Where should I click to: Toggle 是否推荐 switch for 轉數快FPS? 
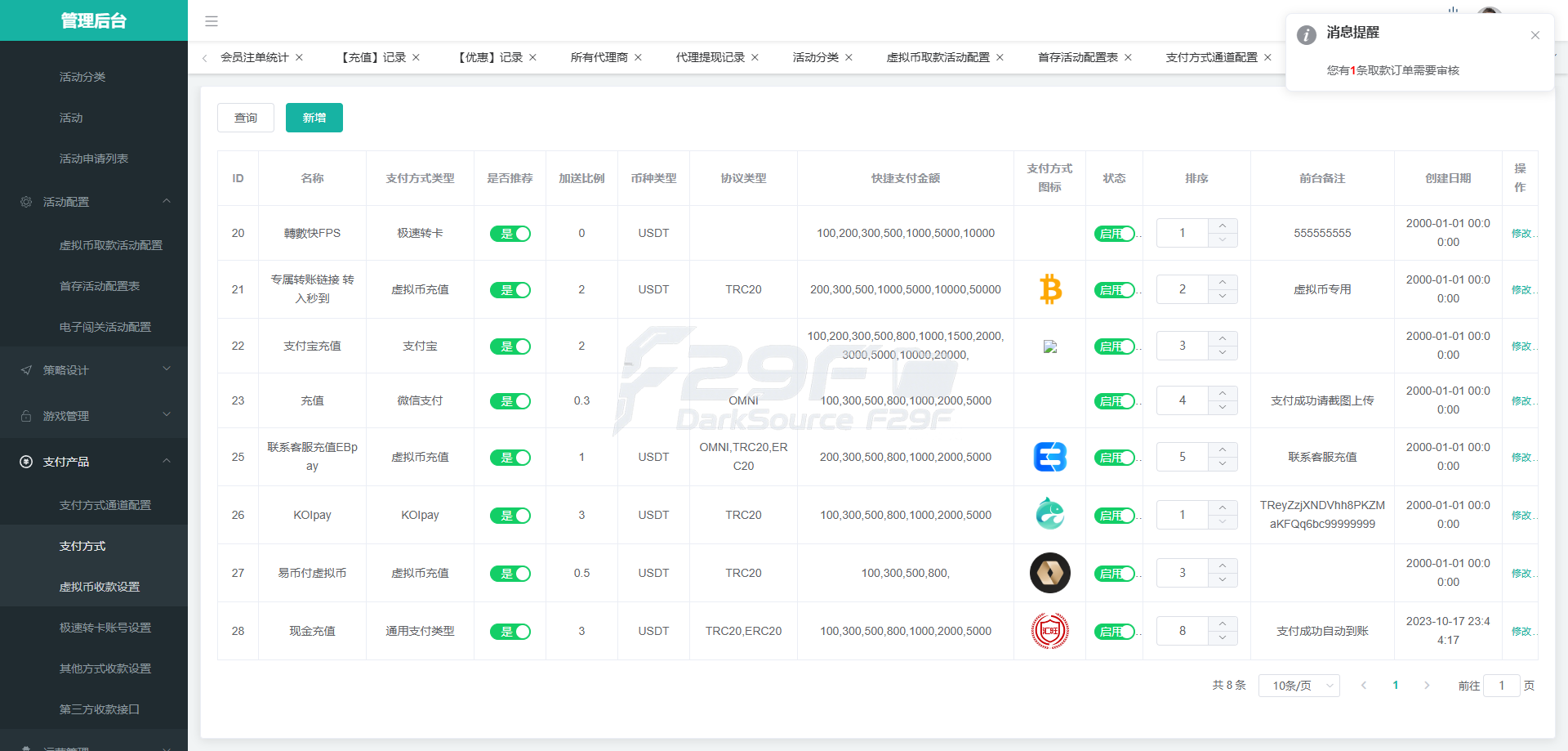(x=510, y=234)
